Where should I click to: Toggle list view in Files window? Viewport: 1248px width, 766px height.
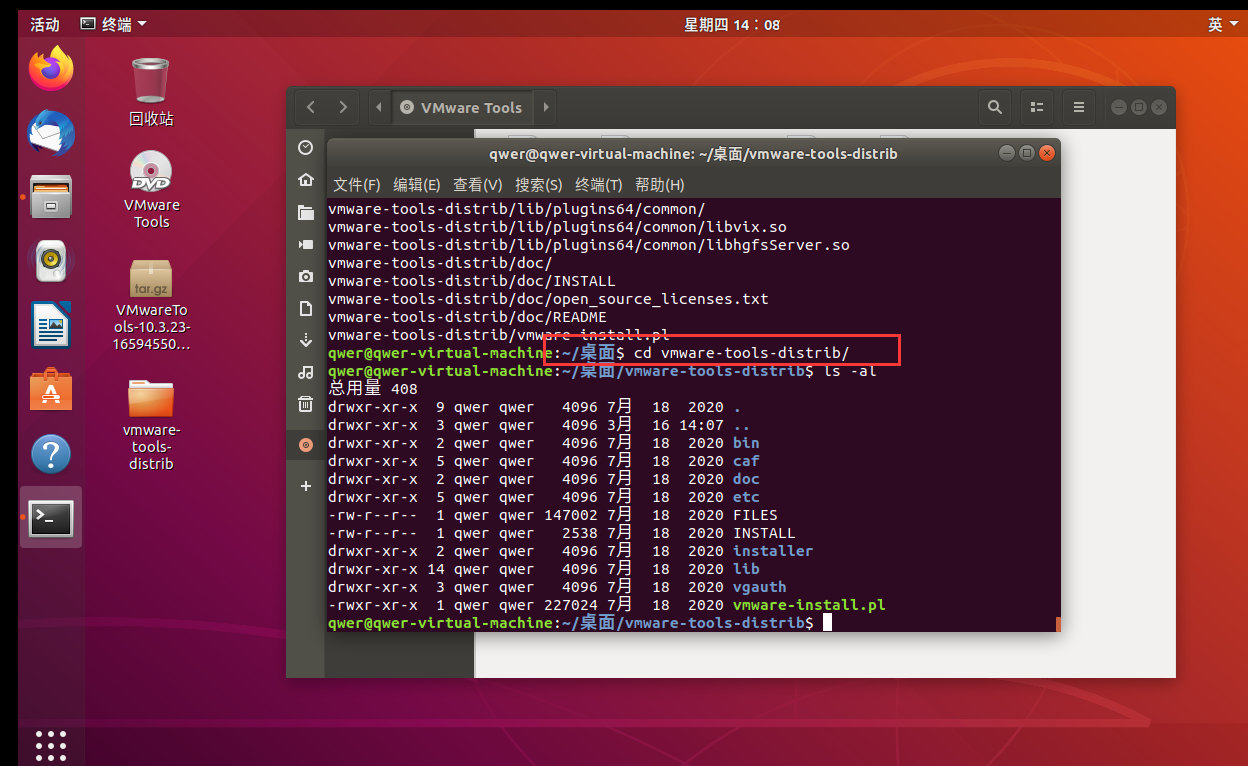click(x=1037, y=107)
